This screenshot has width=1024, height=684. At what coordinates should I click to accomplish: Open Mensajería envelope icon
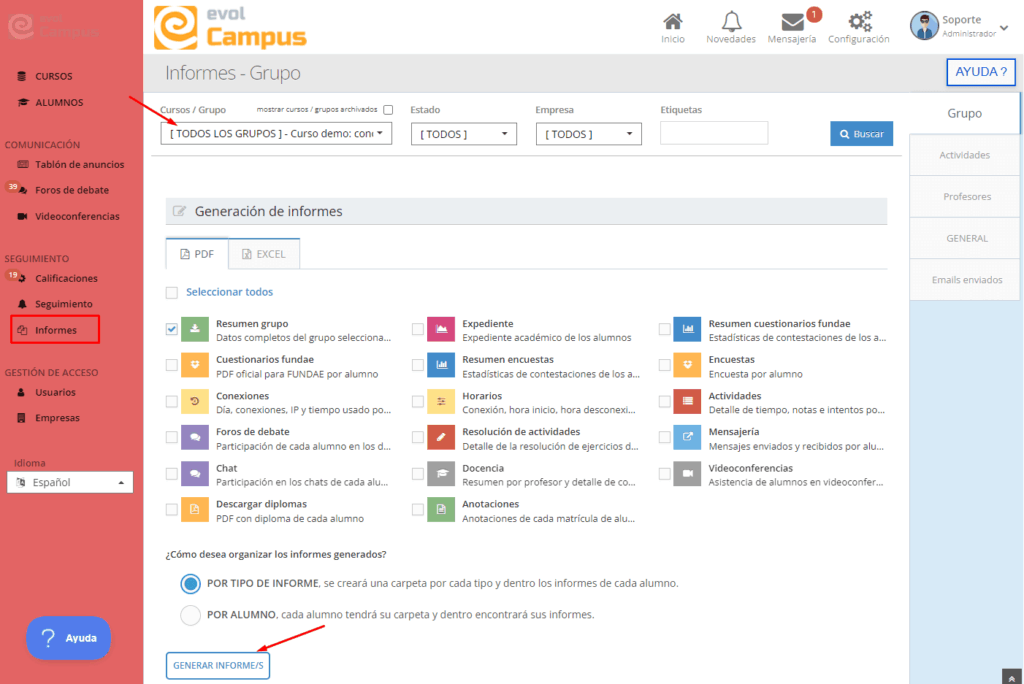792,23
